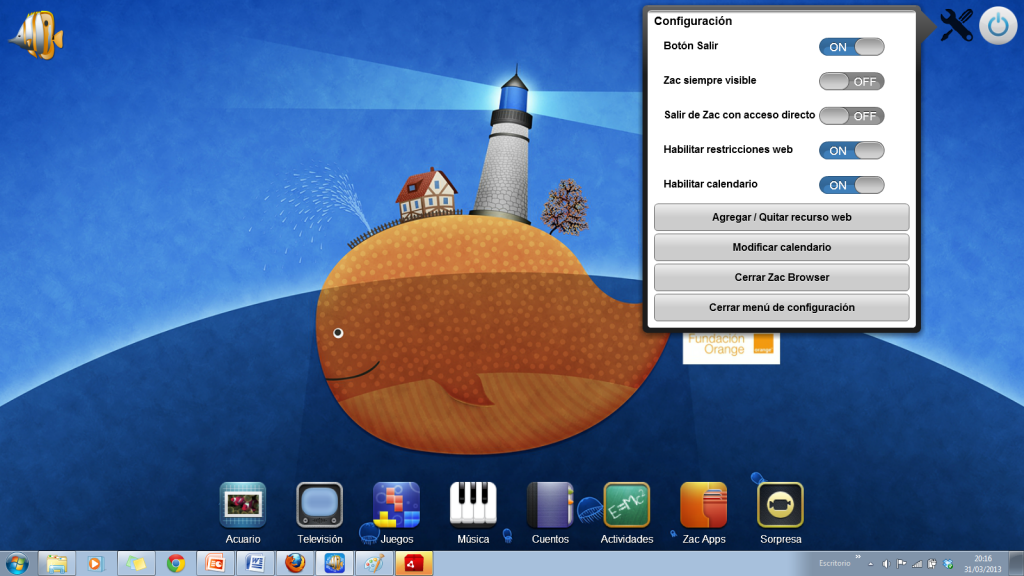Open the Cuentos stories section

pos(549,505)
